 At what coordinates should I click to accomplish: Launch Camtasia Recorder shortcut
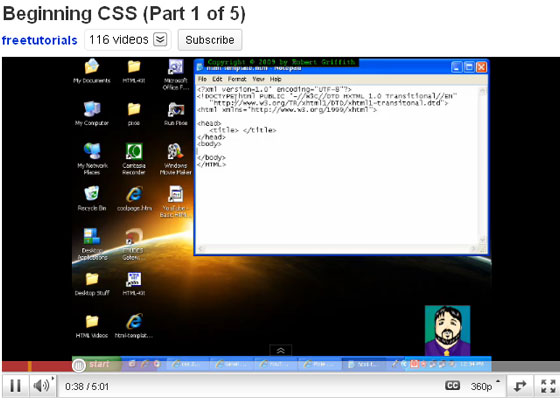pyautogui.click(x=134, y=159)
